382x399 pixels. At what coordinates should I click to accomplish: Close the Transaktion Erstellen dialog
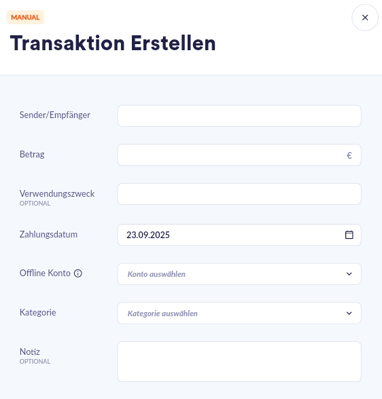tap(365, 18)
